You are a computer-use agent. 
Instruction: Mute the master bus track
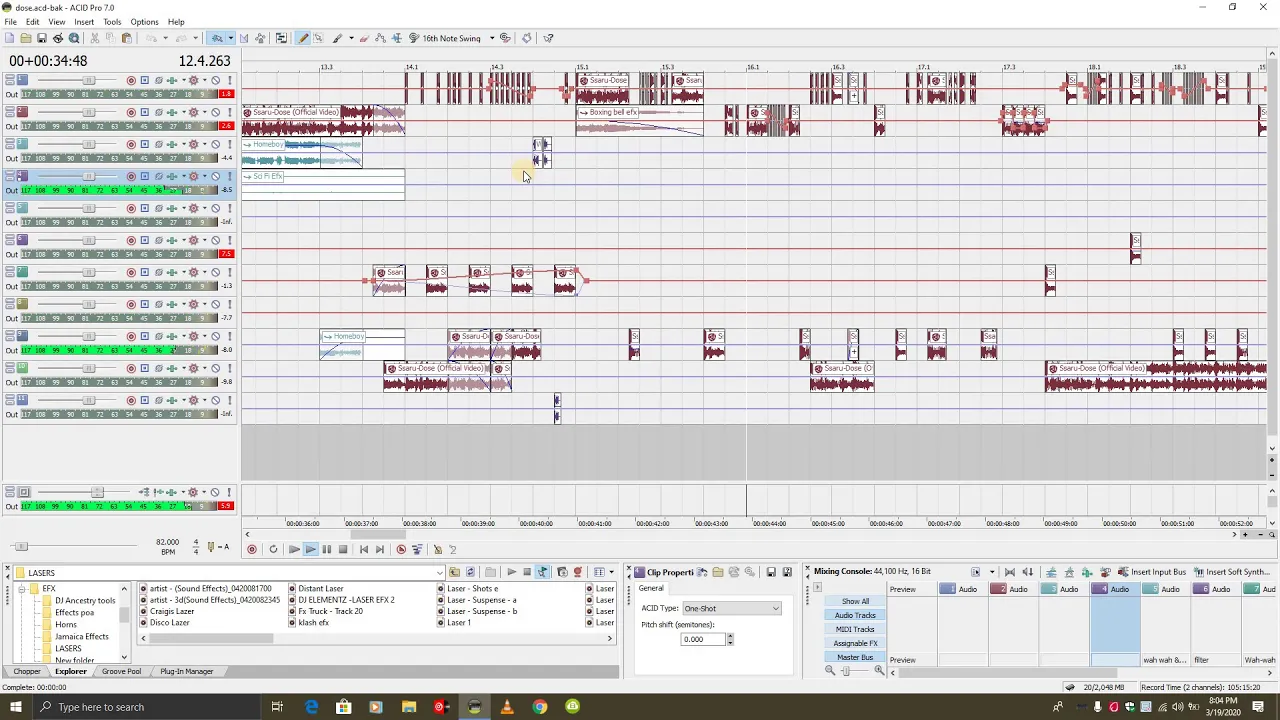pyautogui.click(x=215, y=492)
